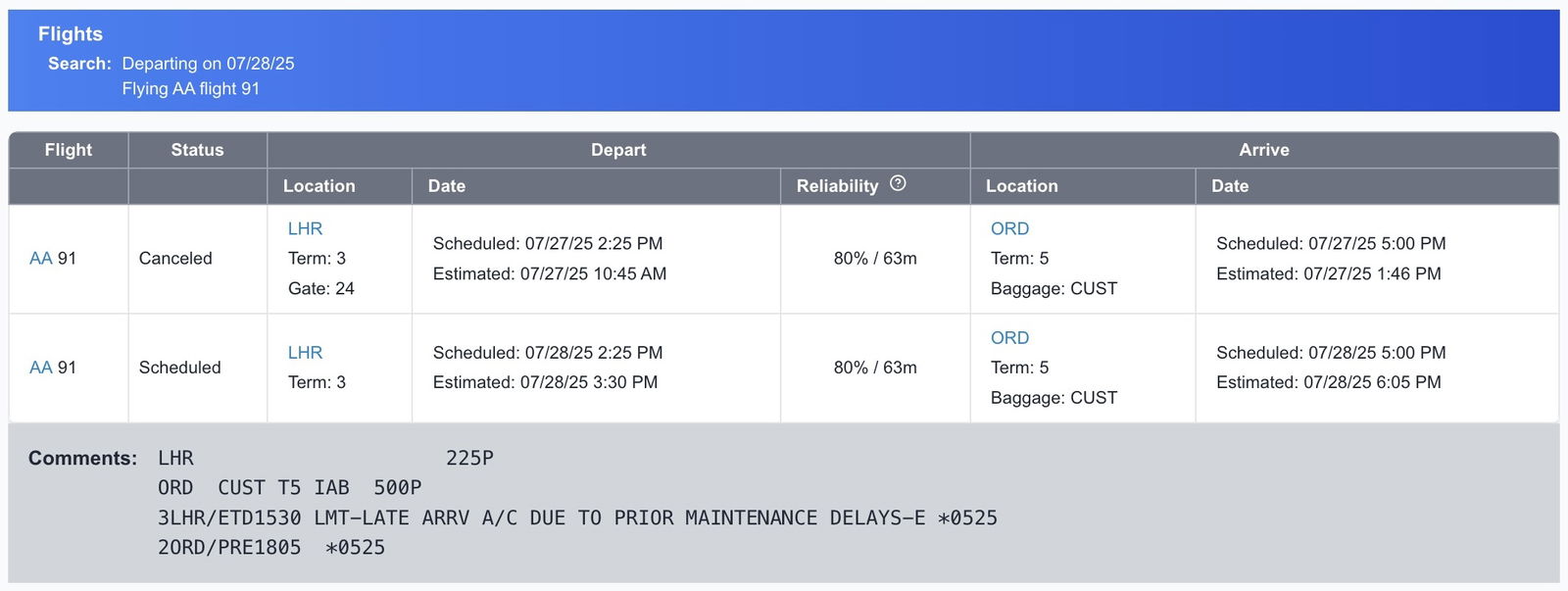The image size is (1568, 591).
Task: Open ORD arrival link for Scheduled flight
Action: click(1009, 338)
